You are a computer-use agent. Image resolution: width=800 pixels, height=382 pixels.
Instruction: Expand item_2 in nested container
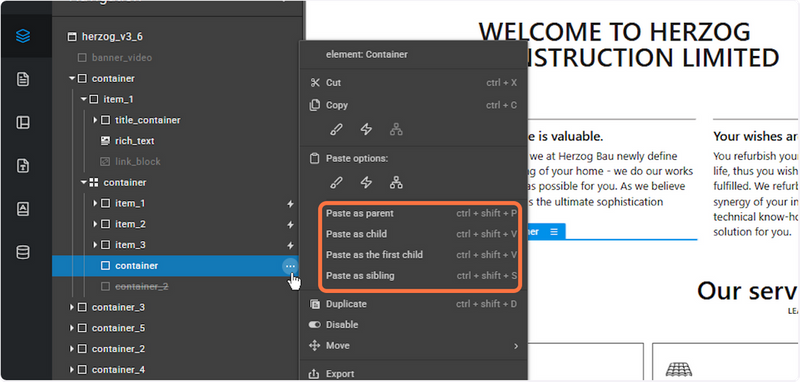pos(95,224)
